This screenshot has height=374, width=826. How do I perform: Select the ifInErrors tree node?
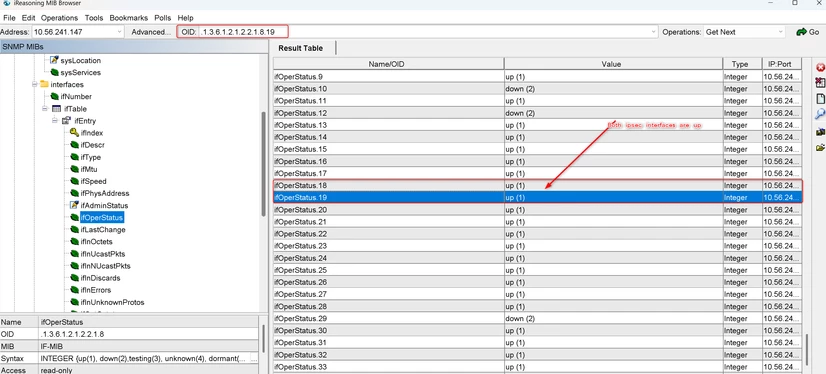click(95, 290)
